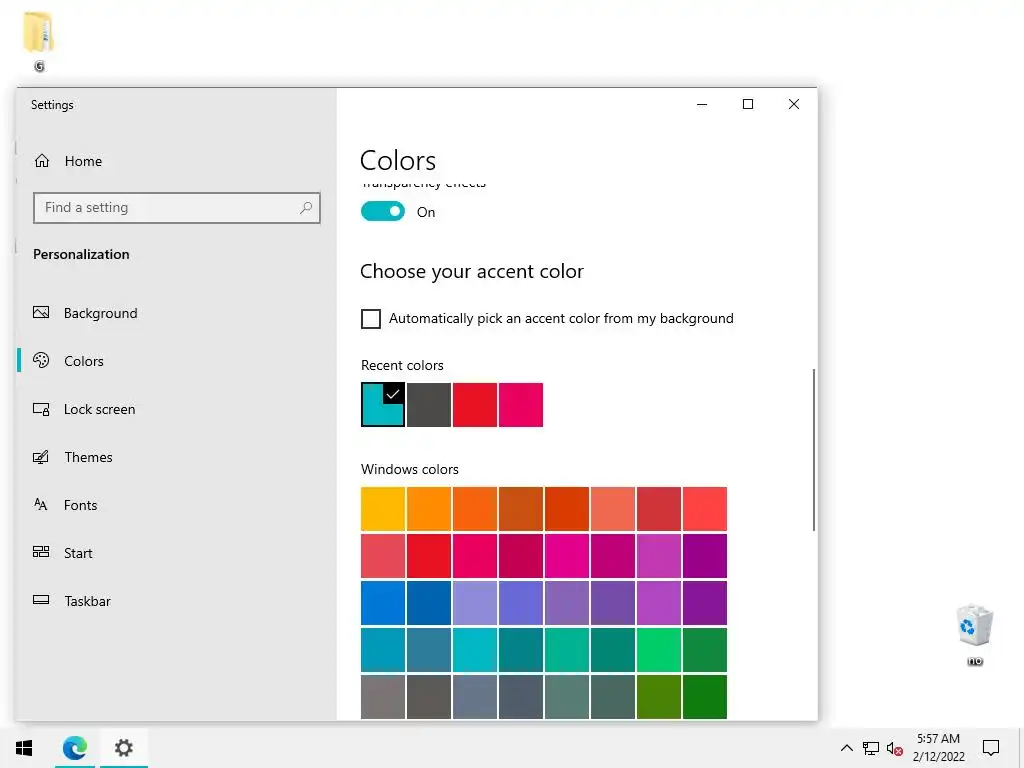Open the Windows Start menu button
Image resolution: width=1024 pixels, height=768 pixels.
[24, 748]
